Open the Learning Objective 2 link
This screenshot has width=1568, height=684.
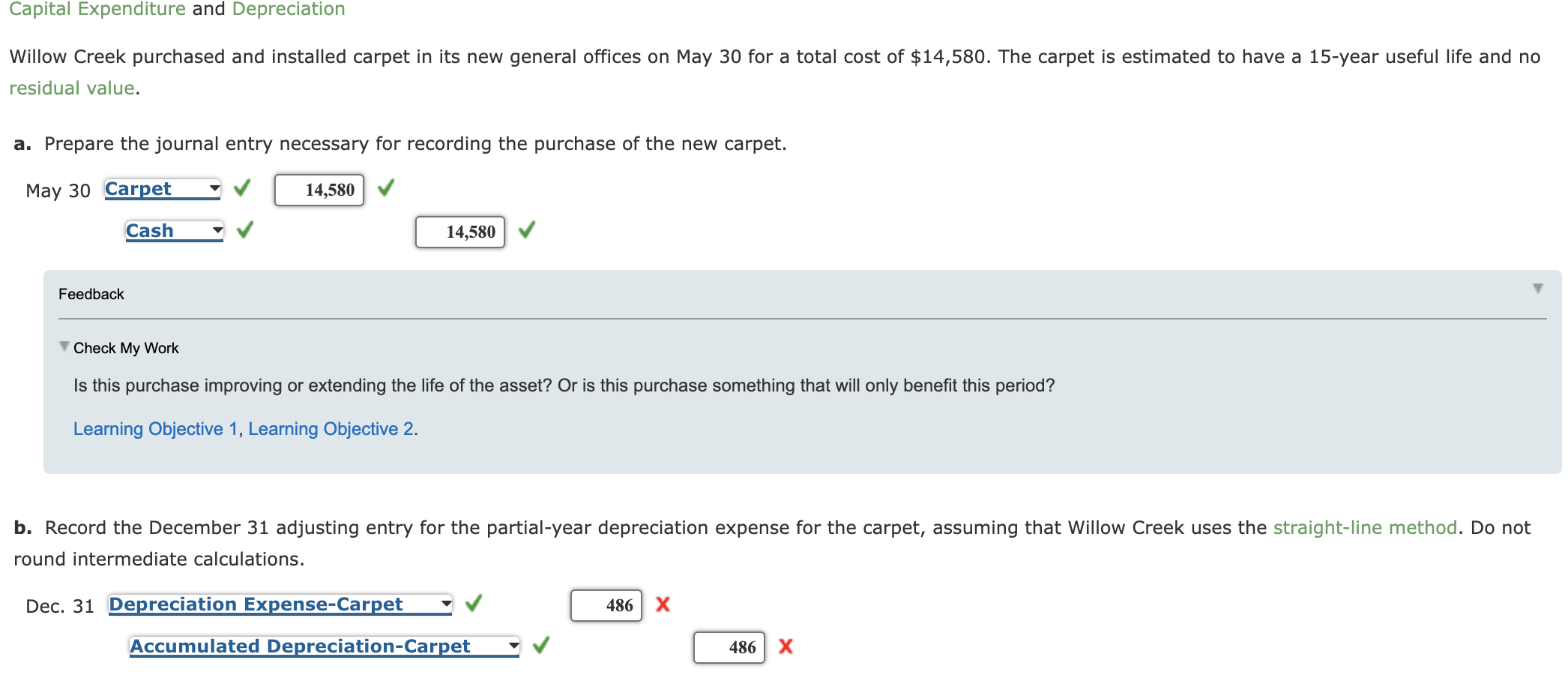(x=330, y=428)
